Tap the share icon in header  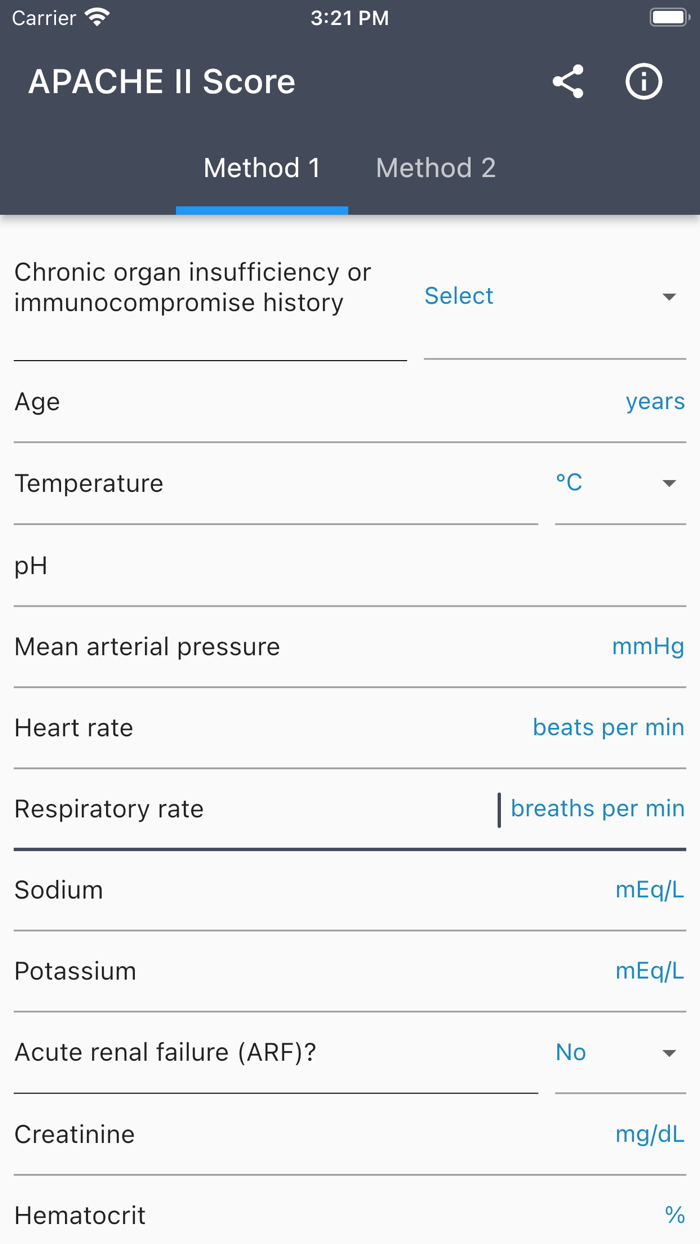coord(568,82)
